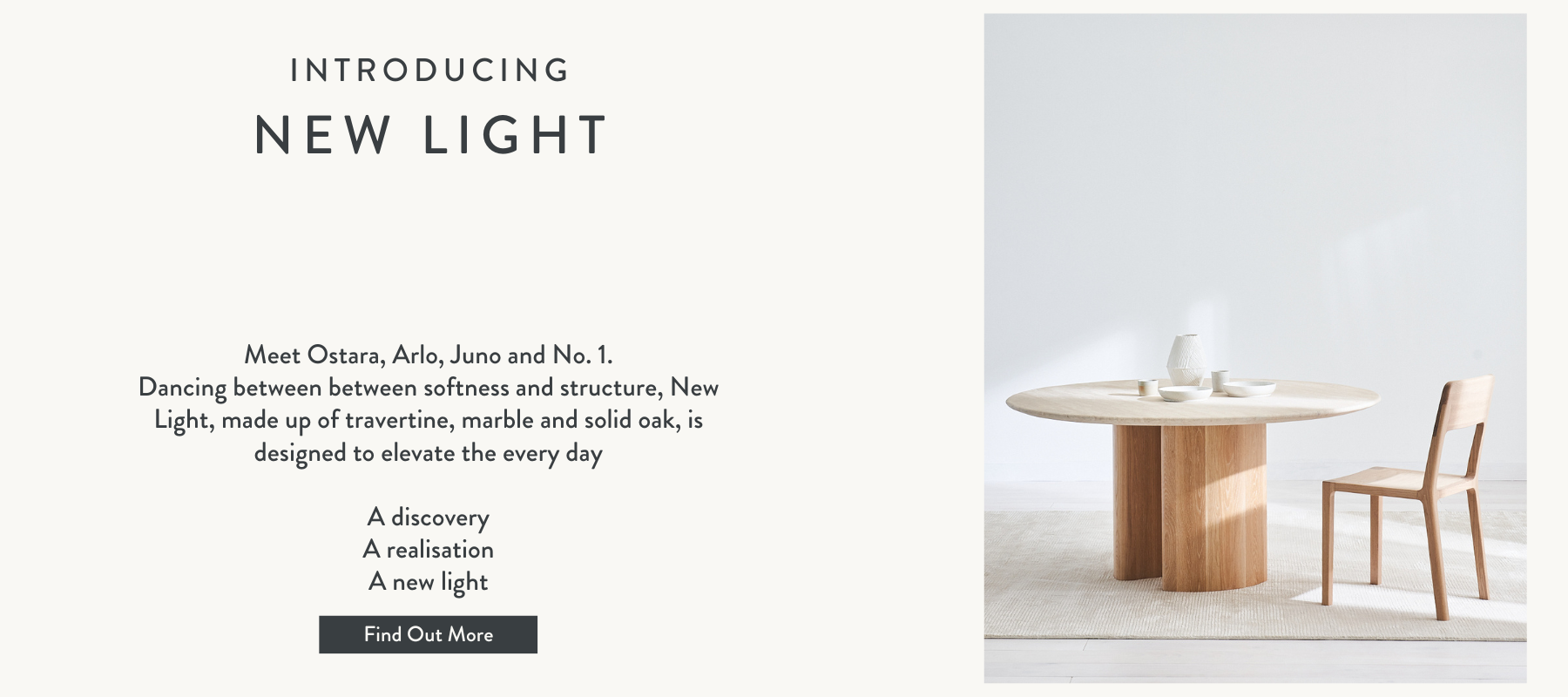This screenshot has height=697, width=1568.
Task: Click the 'A new light' text line
Action: point(428,582)
